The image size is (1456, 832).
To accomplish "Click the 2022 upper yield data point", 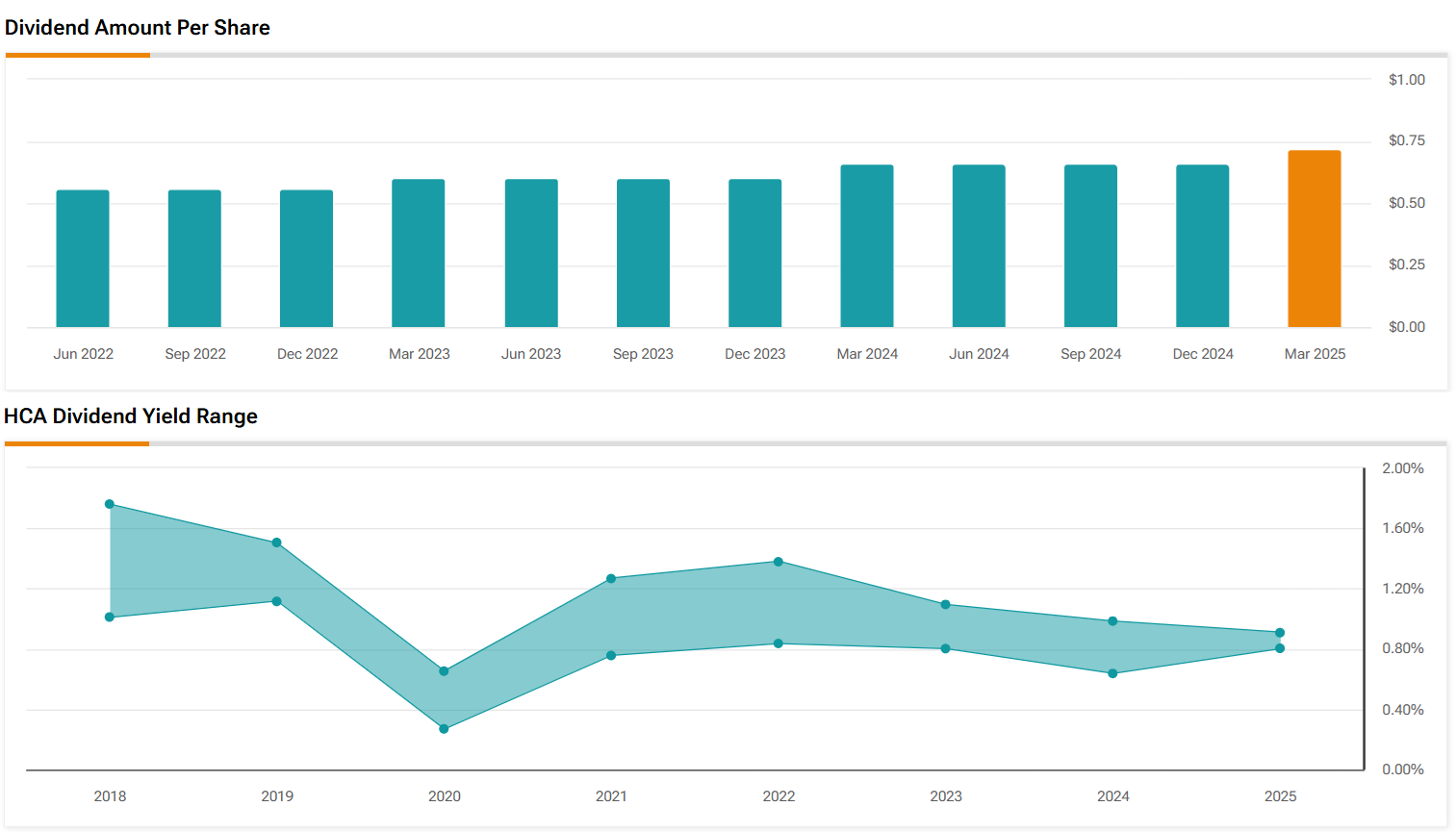I will click(x=779, y=562).
